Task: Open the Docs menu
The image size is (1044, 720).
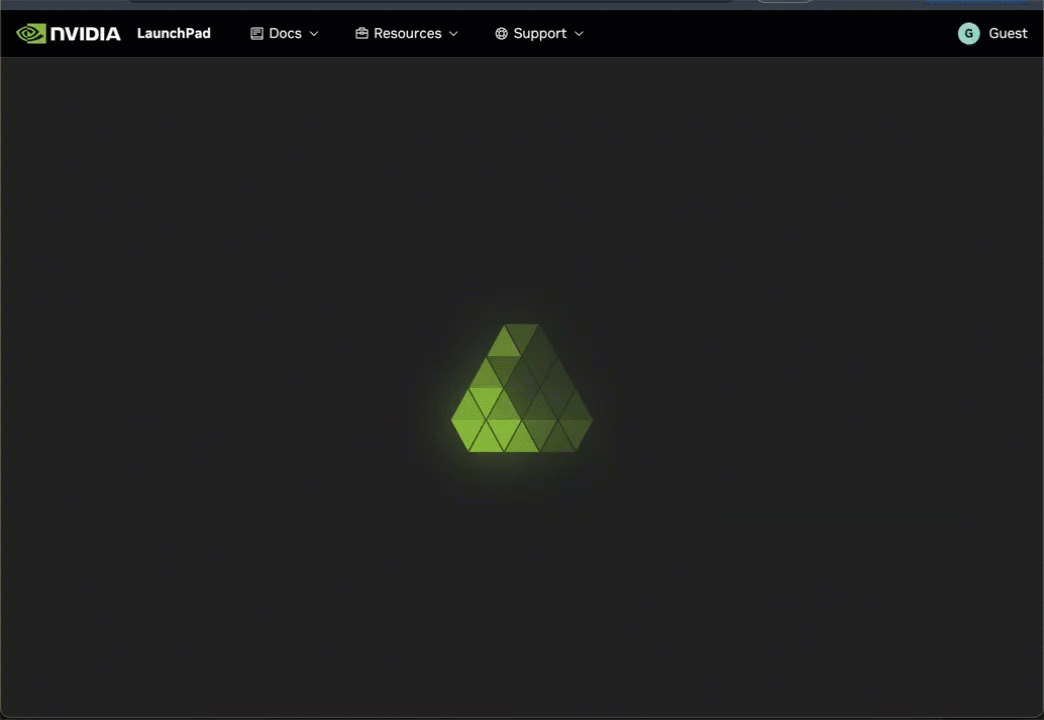Action: (x=285, y=33)
